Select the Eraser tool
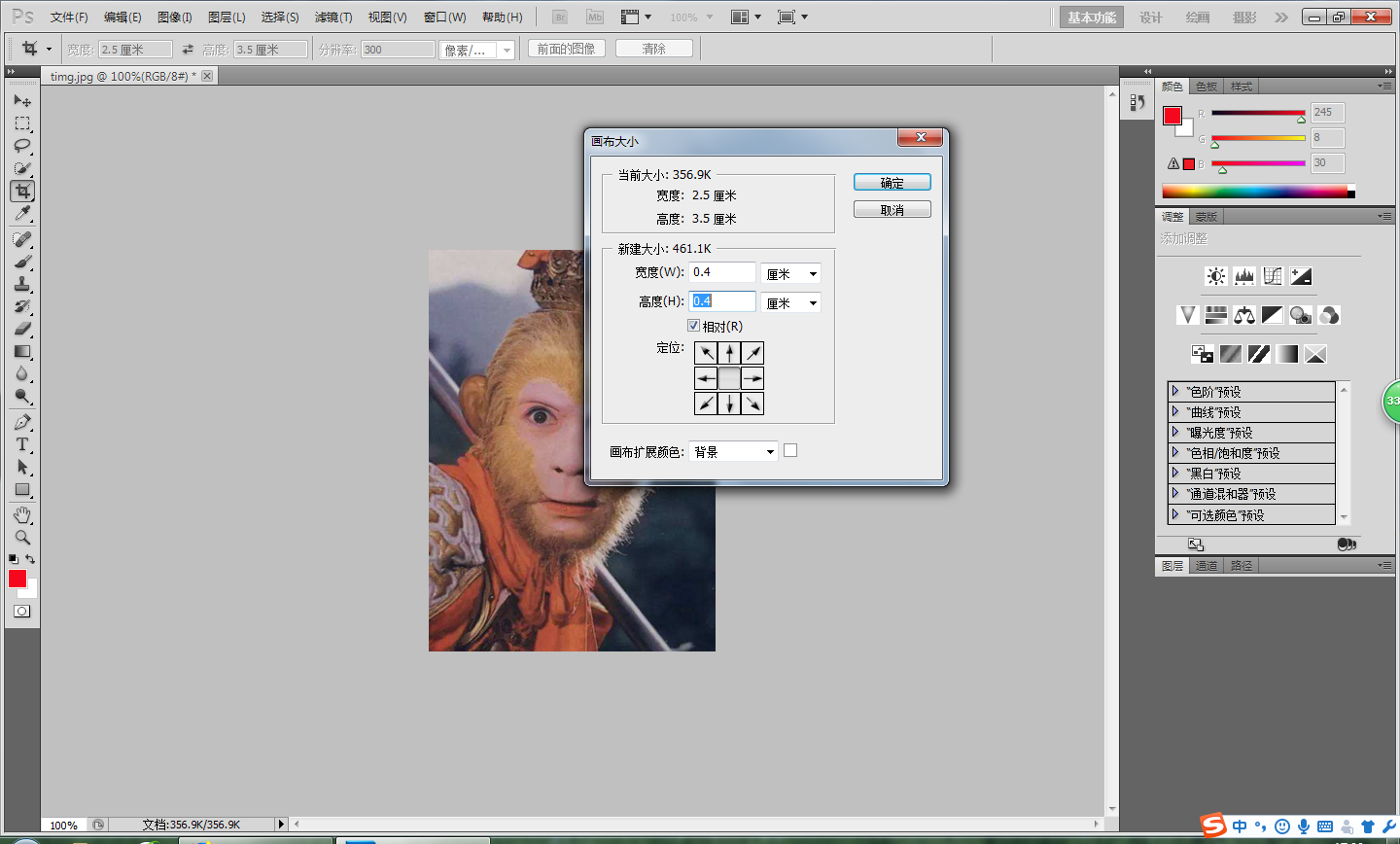This screenshot has width=1400, height=844. (x=22, y=329)
